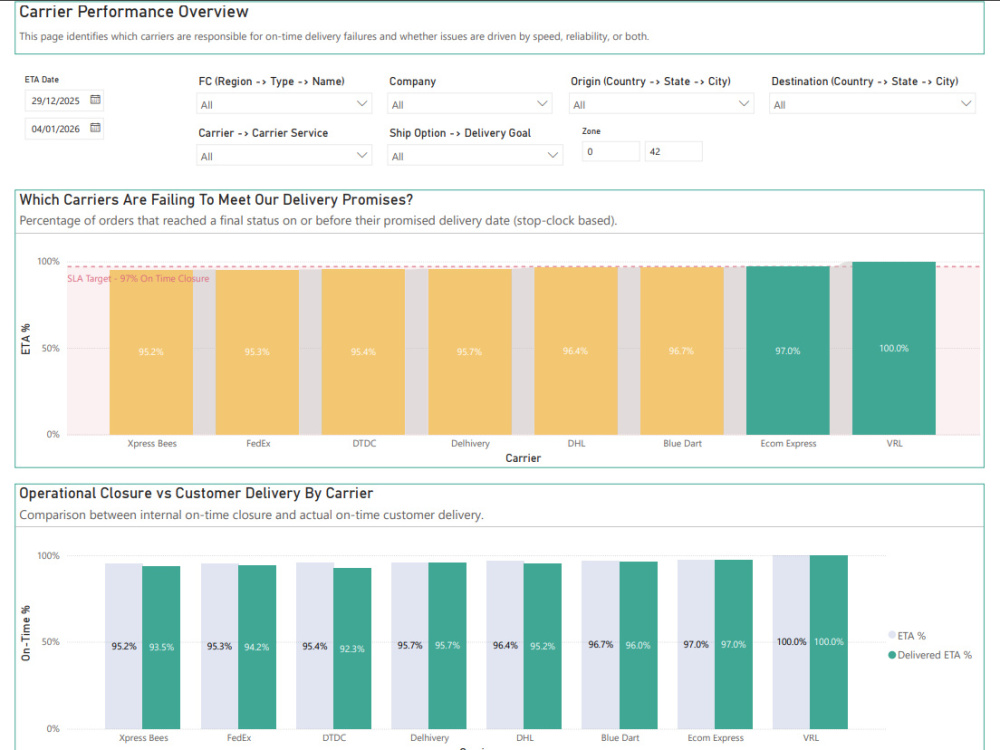This screenshot has width=1000, height=750.
Task: Click the Xpress Bees axis label in top chart
Action: (152, 443)
